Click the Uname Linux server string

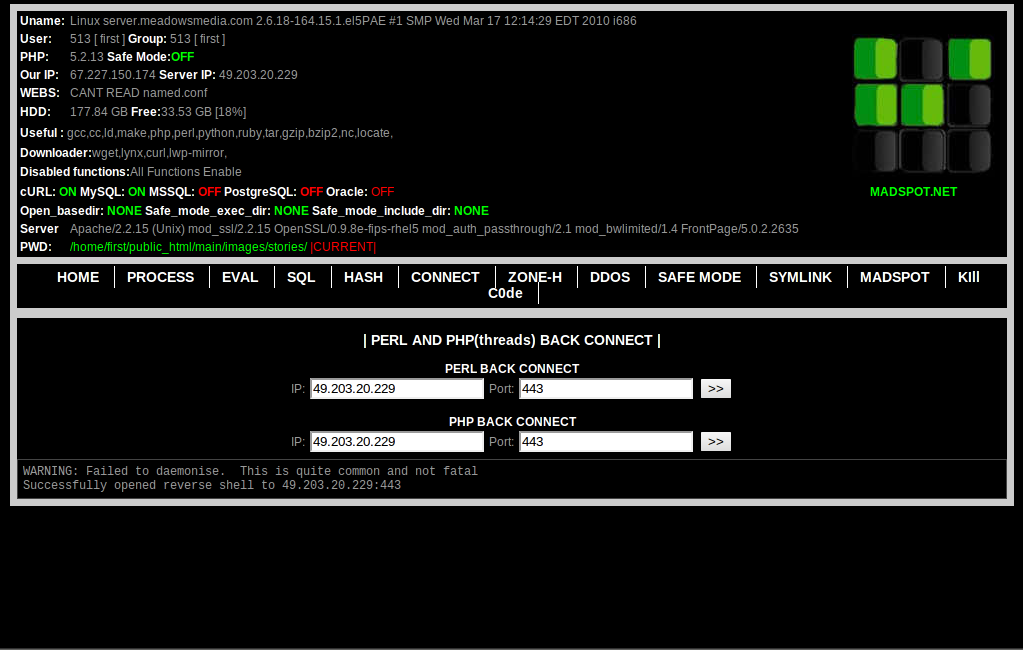click(x=353, y=21)
